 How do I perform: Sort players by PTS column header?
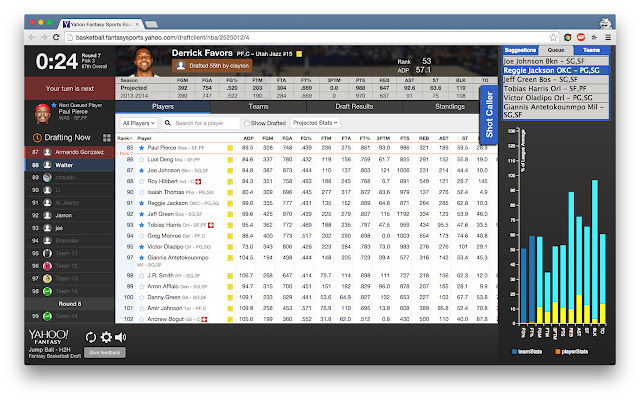(404, 138)
